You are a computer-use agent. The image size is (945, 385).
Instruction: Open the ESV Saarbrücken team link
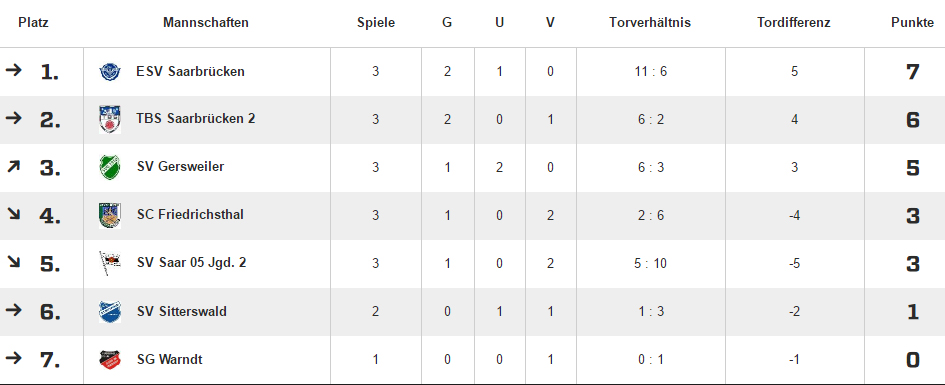tap(190, 72)
